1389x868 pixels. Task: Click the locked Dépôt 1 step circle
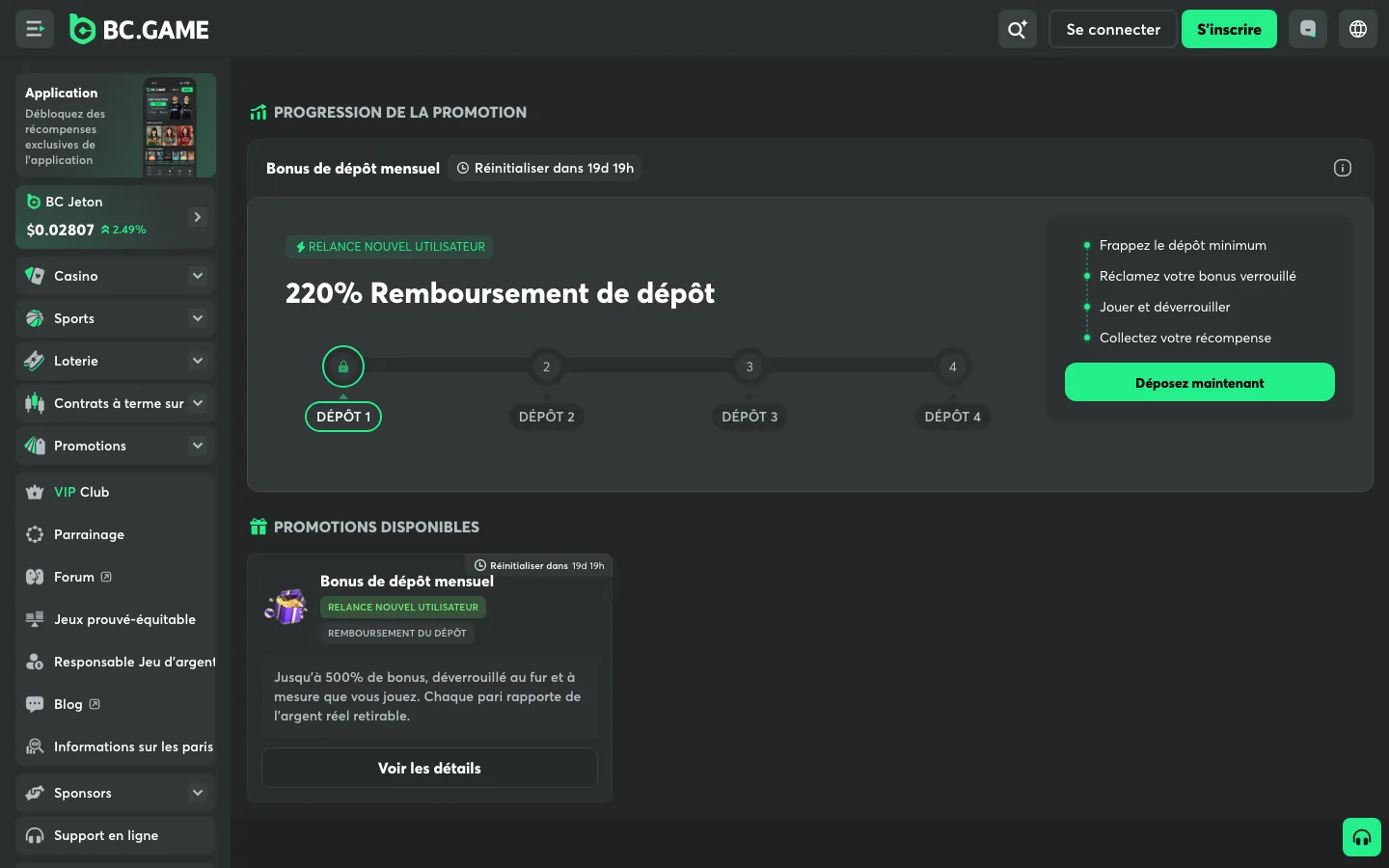click(343, 366)
